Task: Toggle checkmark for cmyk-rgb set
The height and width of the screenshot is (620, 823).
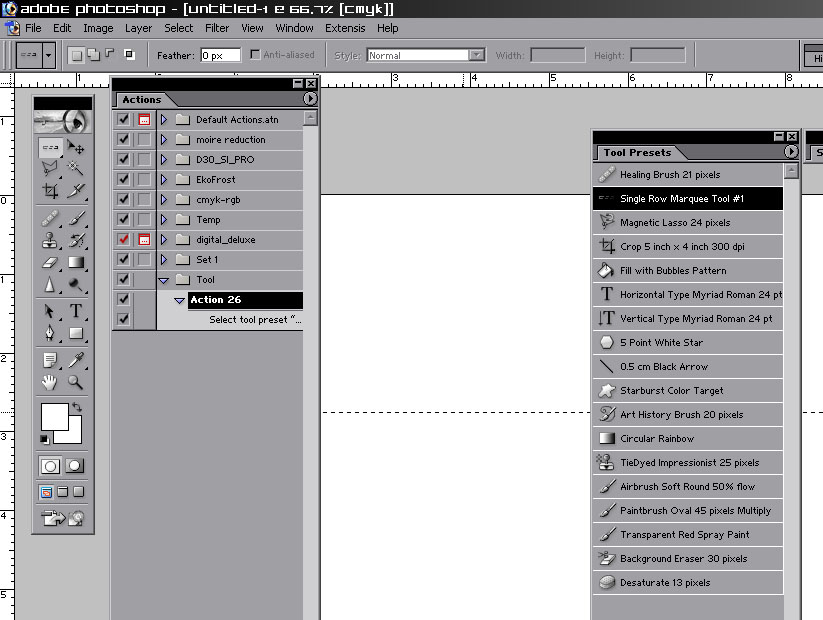Action: point(123,199)
